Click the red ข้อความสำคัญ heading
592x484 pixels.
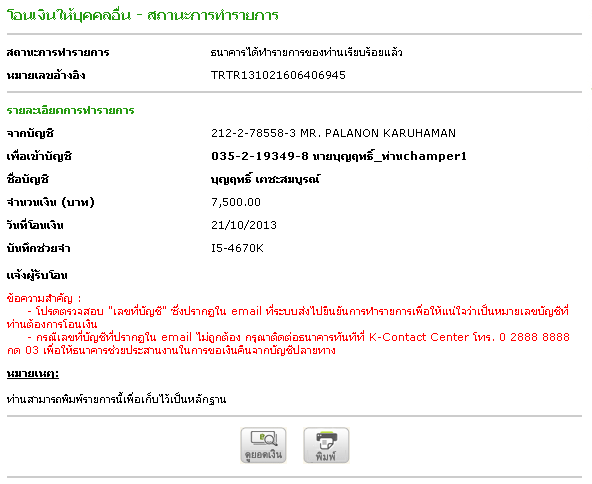coord(44,298)
